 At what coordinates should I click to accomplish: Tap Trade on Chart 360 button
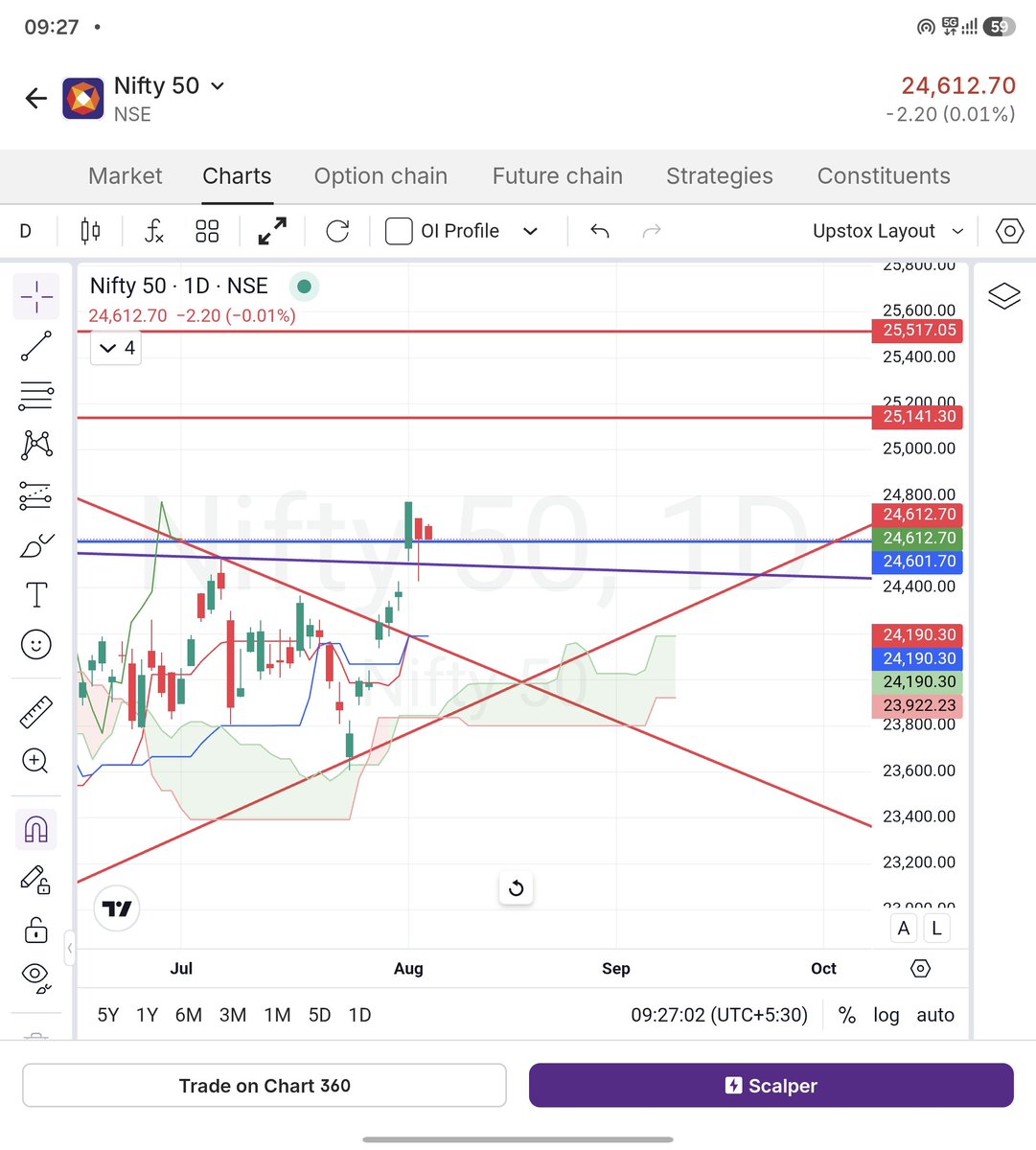pos(265,1086)
